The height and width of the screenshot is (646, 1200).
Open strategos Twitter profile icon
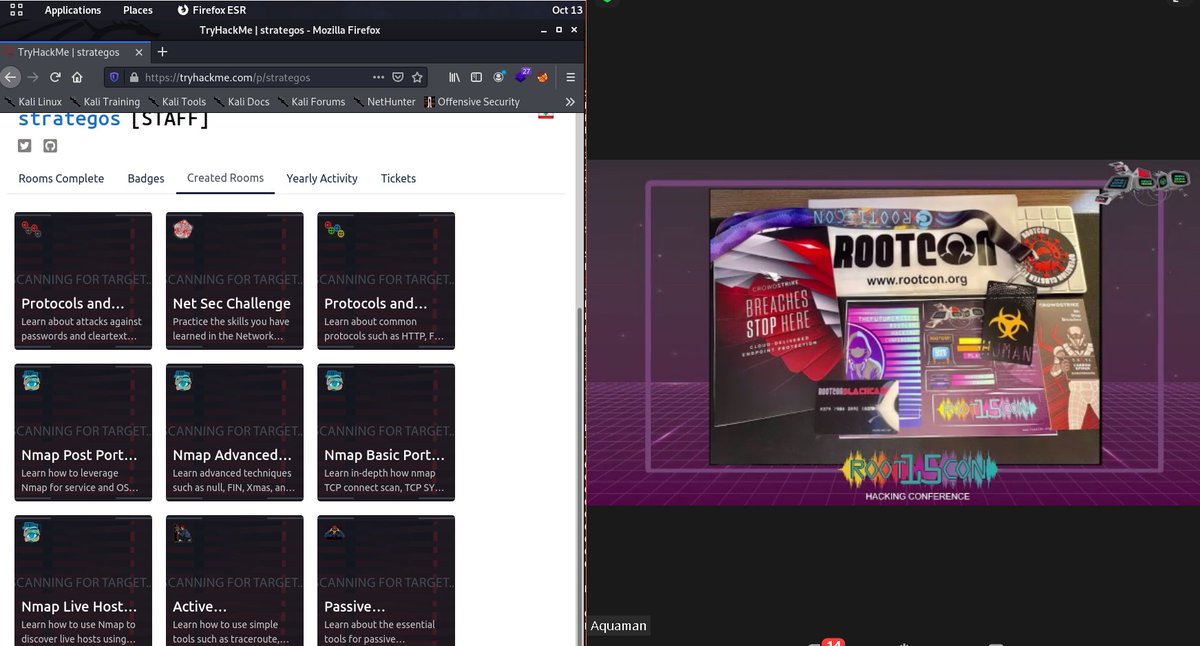coord(25,145)
